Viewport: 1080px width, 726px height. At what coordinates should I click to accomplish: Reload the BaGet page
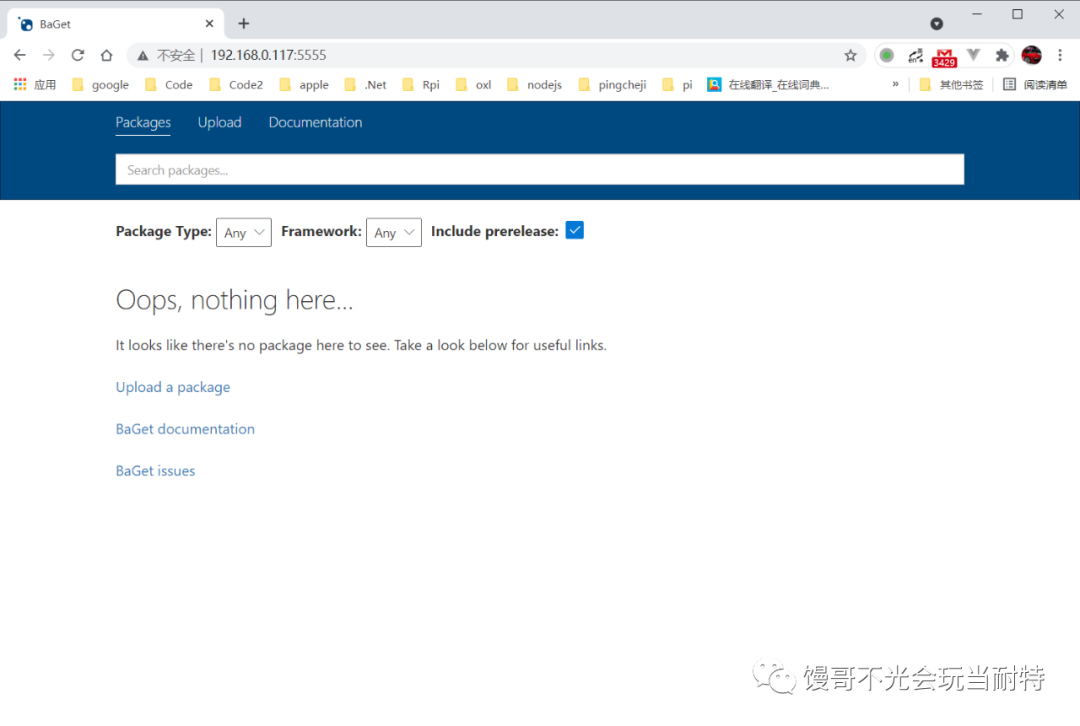[78, 55]
